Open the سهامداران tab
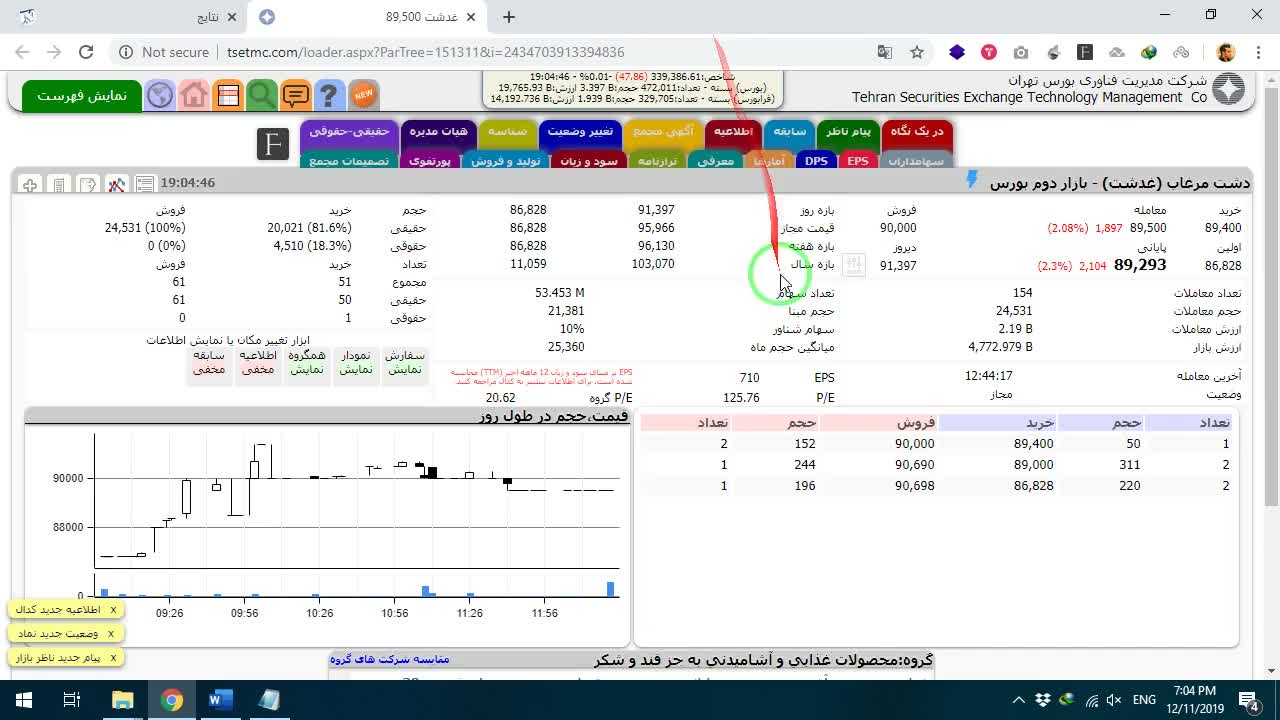1280x720 pixels. click(916, 161)
